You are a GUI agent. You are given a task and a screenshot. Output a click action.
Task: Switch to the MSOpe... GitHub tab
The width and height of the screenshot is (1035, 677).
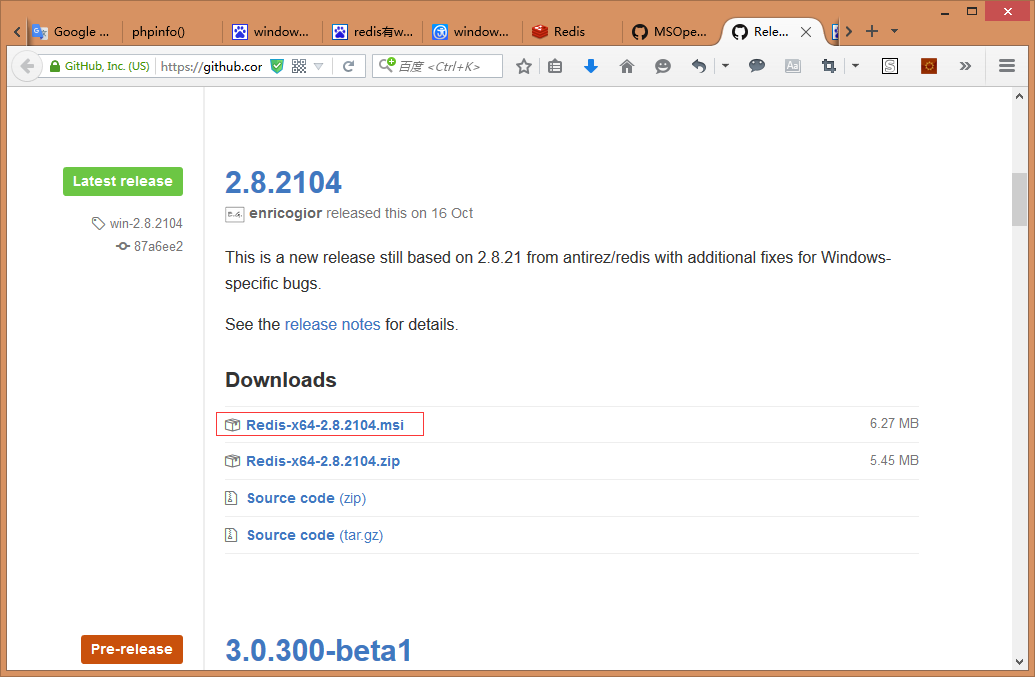coord(670,32)
